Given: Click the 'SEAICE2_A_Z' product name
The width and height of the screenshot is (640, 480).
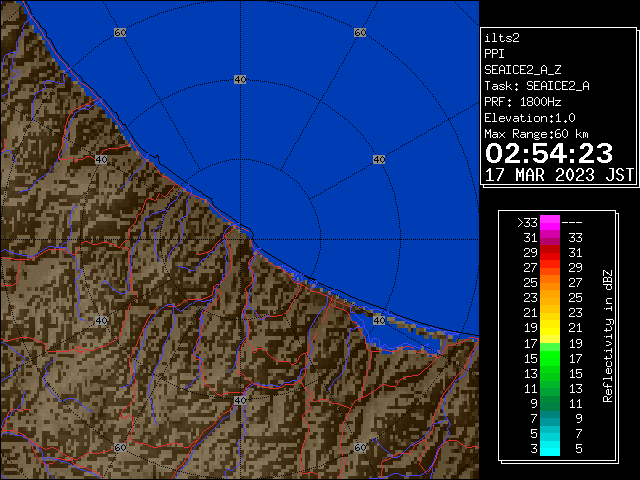Looking at the screenshot, I should (523, 70).
